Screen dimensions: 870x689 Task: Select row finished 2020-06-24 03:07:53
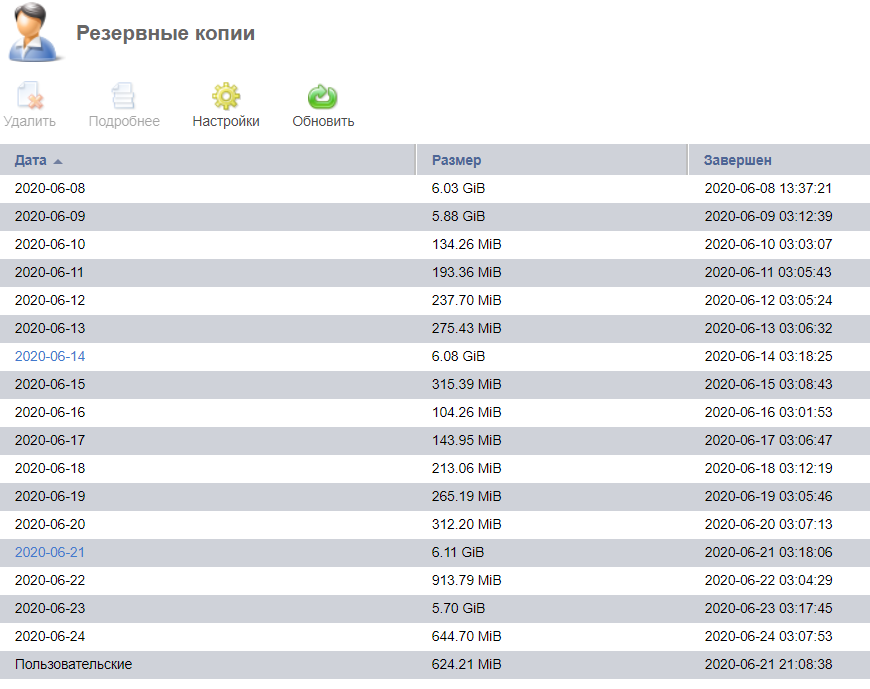point(435,636)
